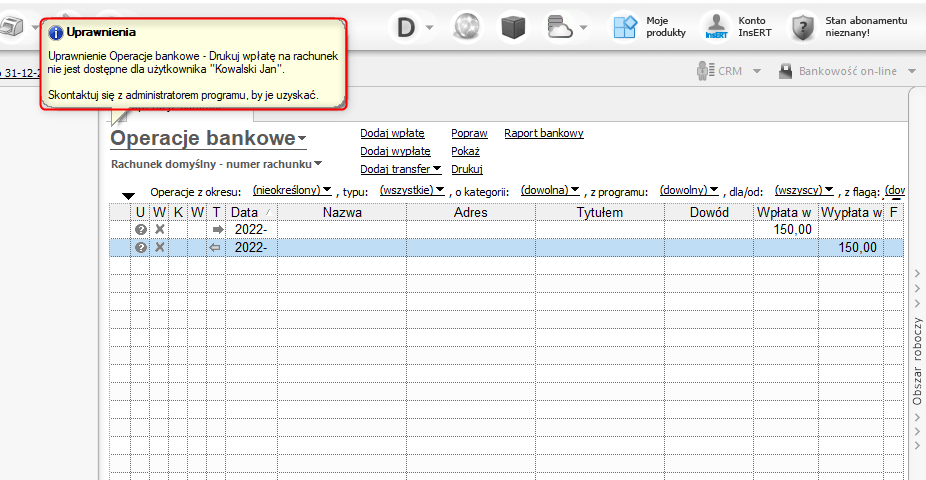
Task: Click the Tytułem column header
Action: tap(599, 212)
